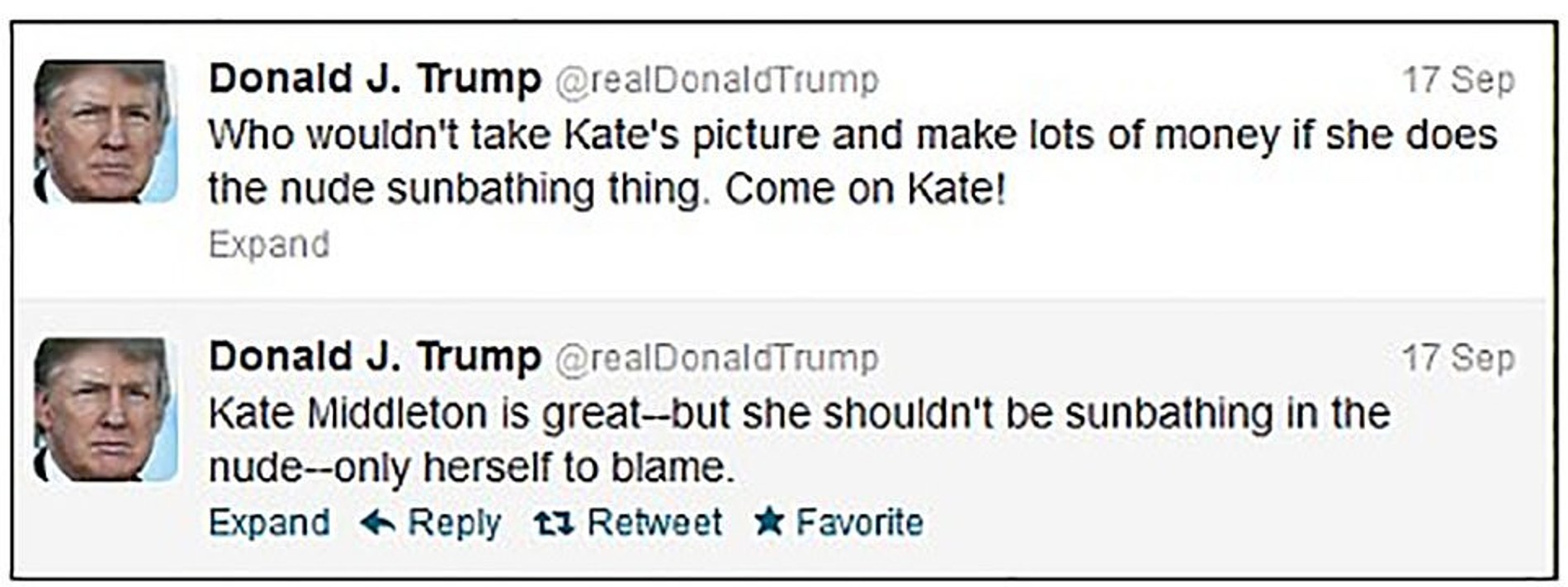The image size is (1568, 587).
Task: Open the second tweet's profile avatar
Action: coord(105,409)
